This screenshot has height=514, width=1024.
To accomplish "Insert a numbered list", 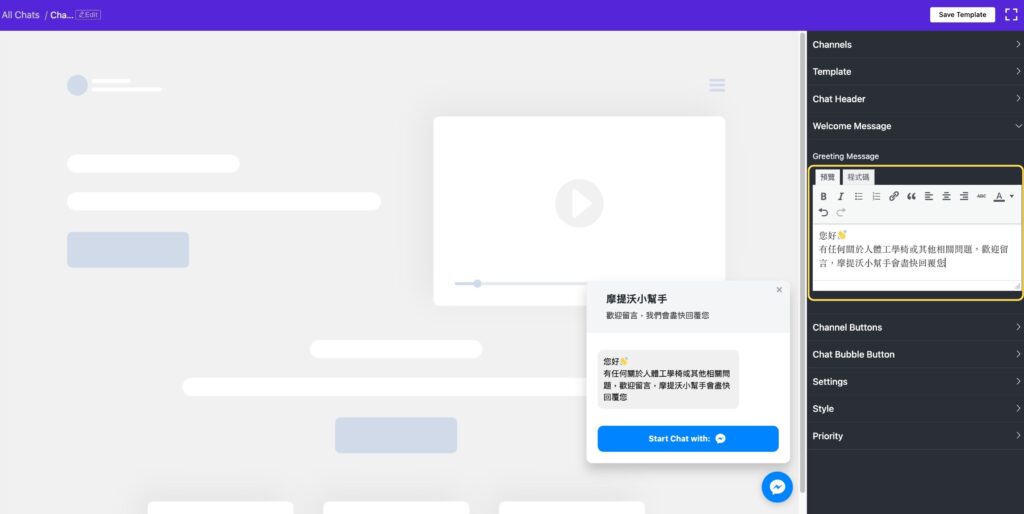I will [876, 197].
